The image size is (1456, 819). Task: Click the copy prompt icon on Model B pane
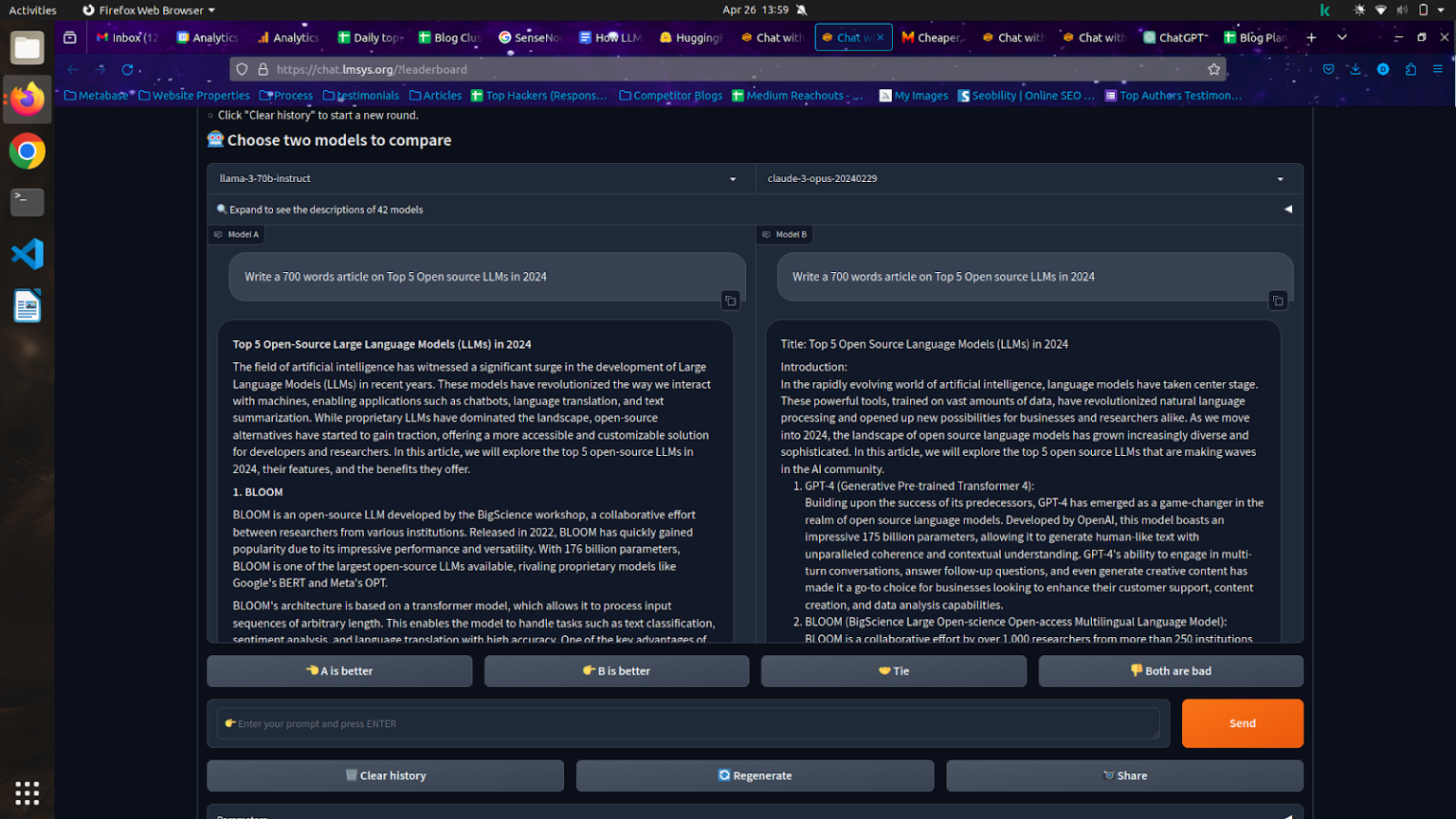pyautogui.click(x=1278, y=300)
